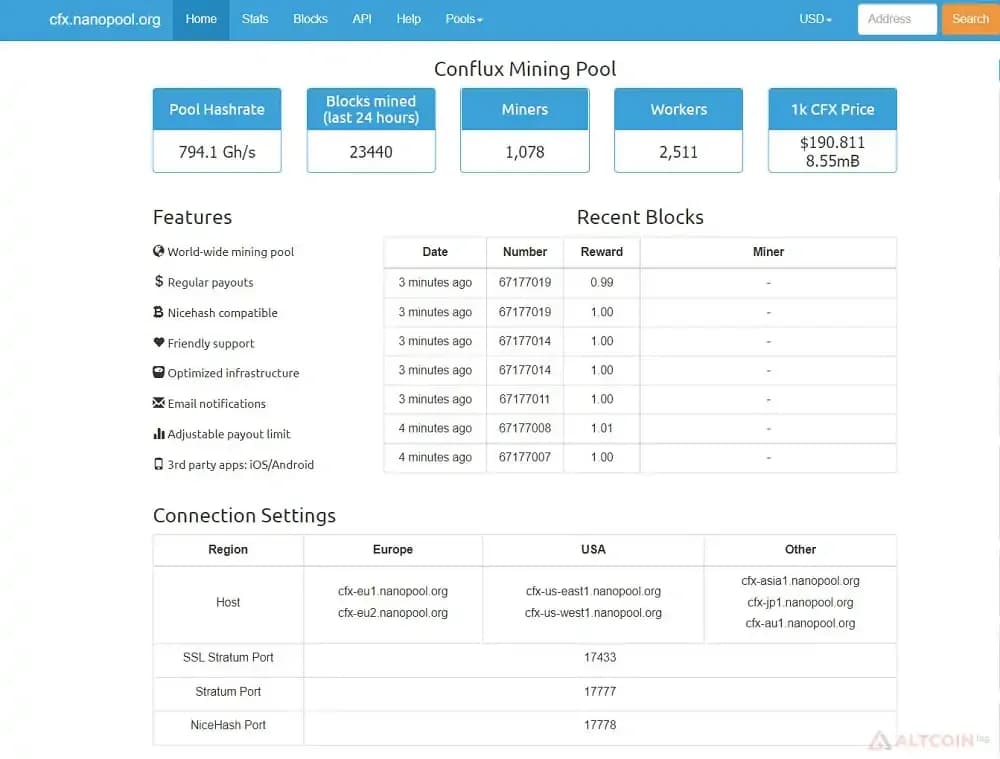Click the dollar icon beside Regular payouts

click(x=159, y=281)
